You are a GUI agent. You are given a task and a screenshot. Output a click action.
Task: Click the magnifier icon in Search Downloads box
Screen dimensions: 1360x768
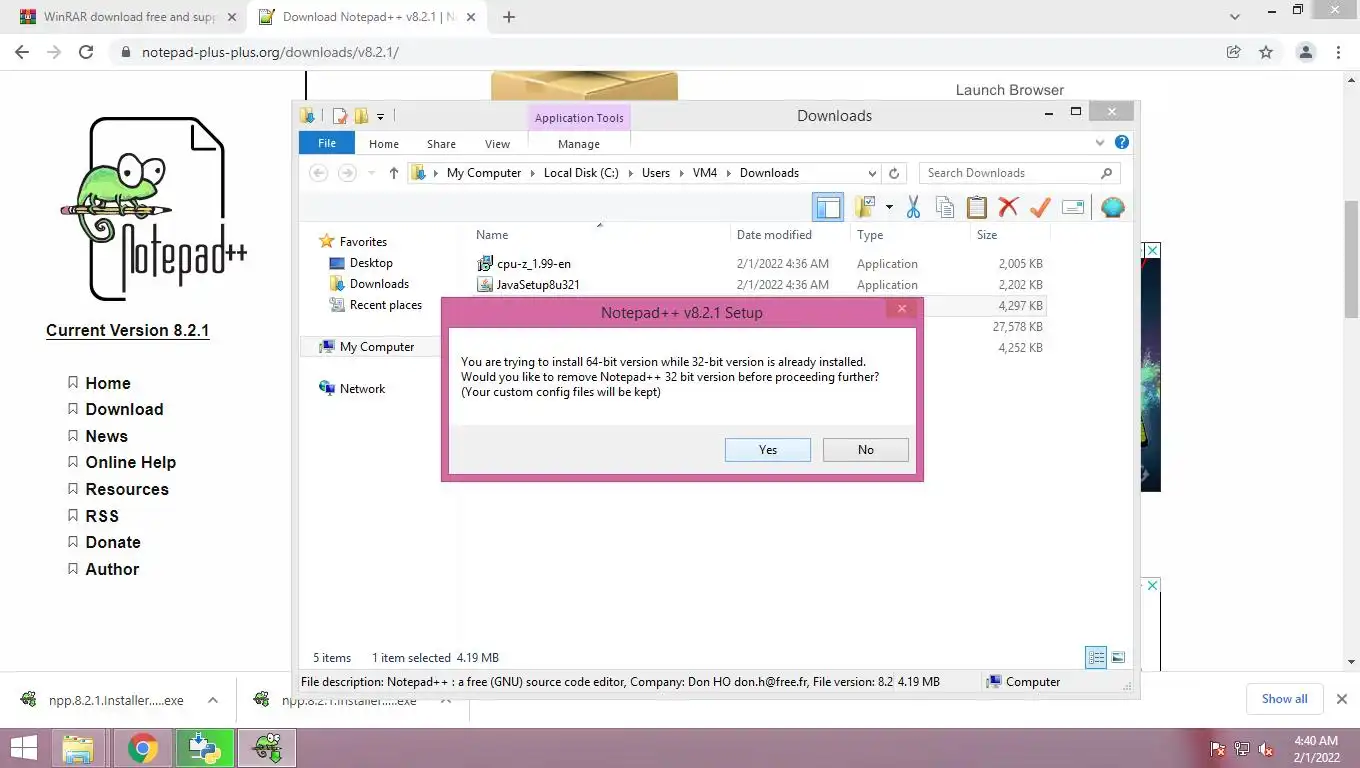(1106, 173)
